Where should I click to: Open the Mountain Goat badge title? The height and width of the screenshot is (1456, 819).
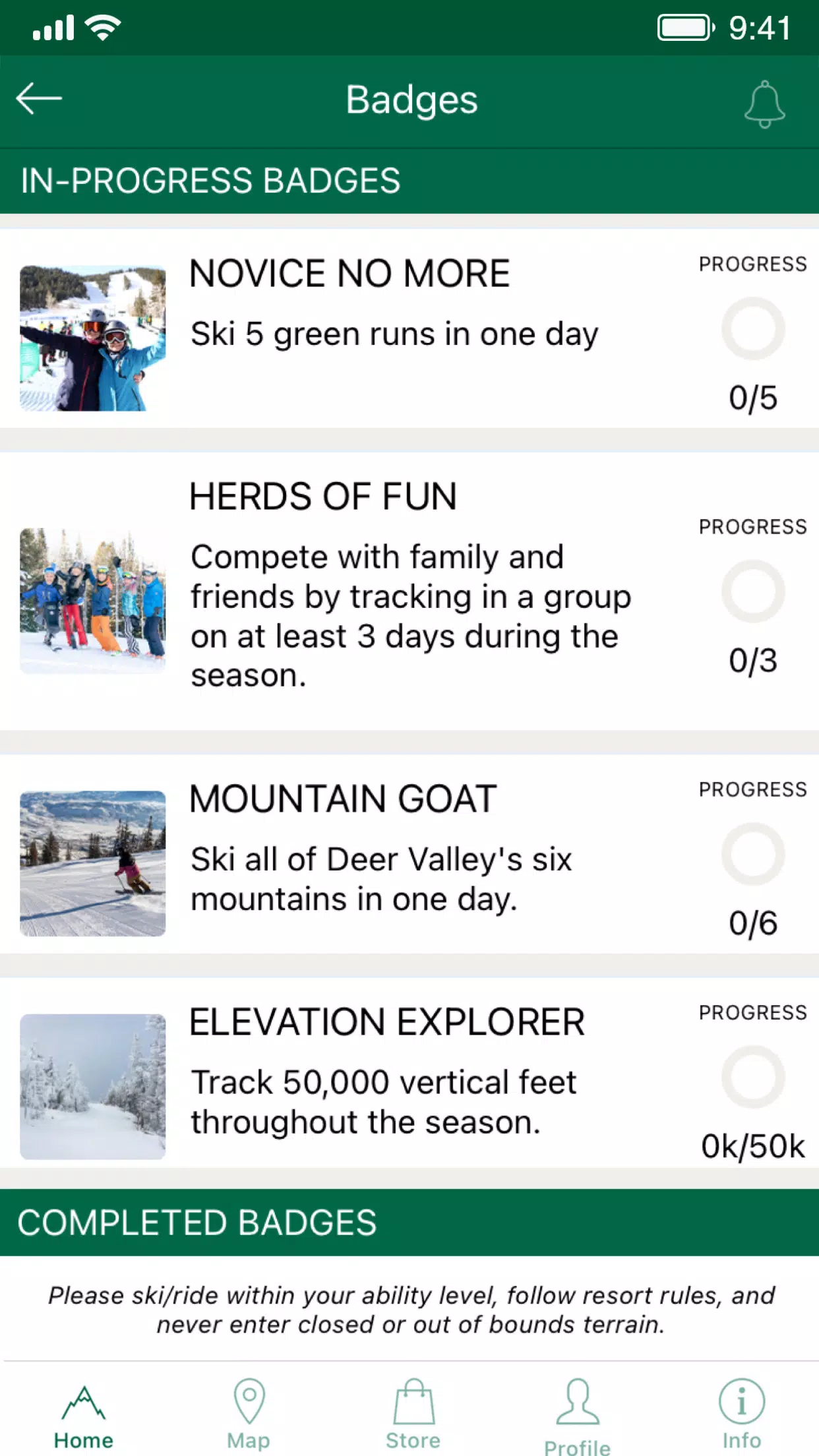343,799
